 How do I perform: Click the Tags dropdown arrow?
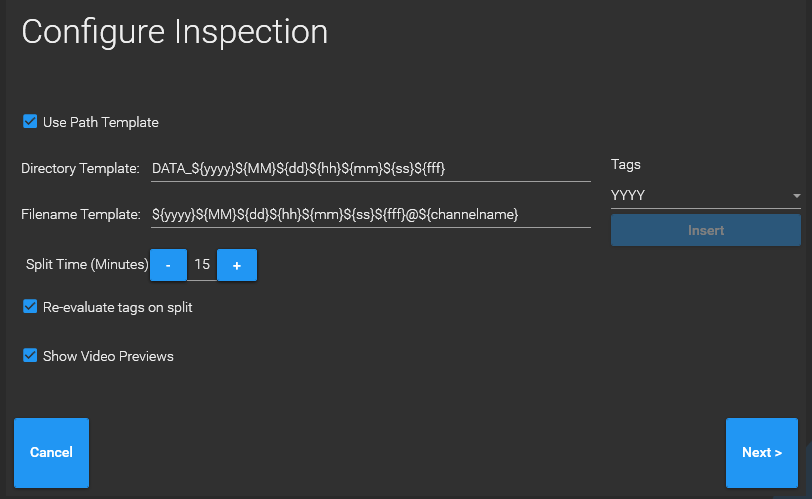click(x=797, y=196)
